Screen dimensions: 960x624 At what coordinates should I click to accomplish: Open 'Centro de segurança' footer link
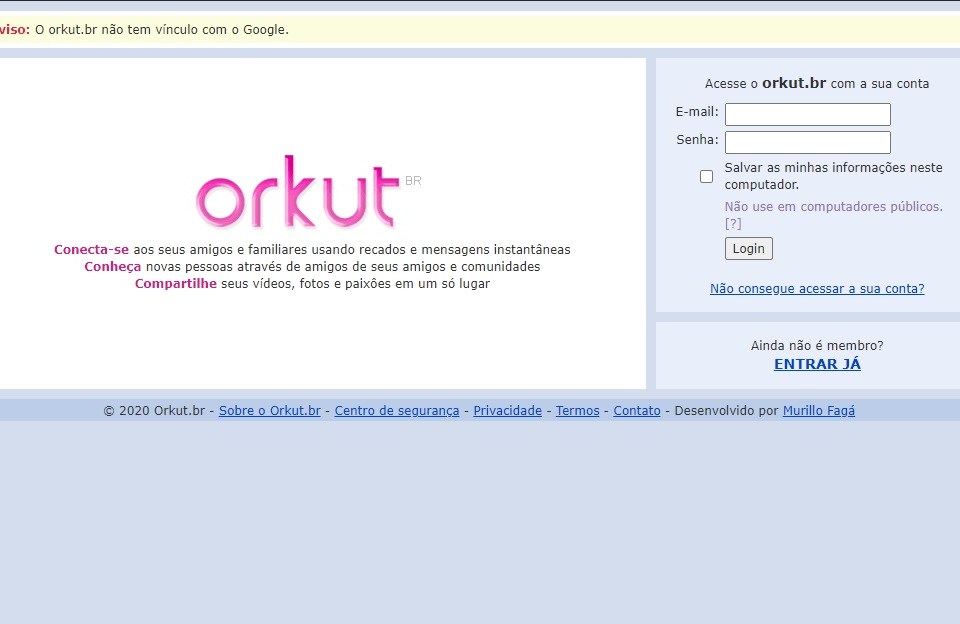click(397, 410)
